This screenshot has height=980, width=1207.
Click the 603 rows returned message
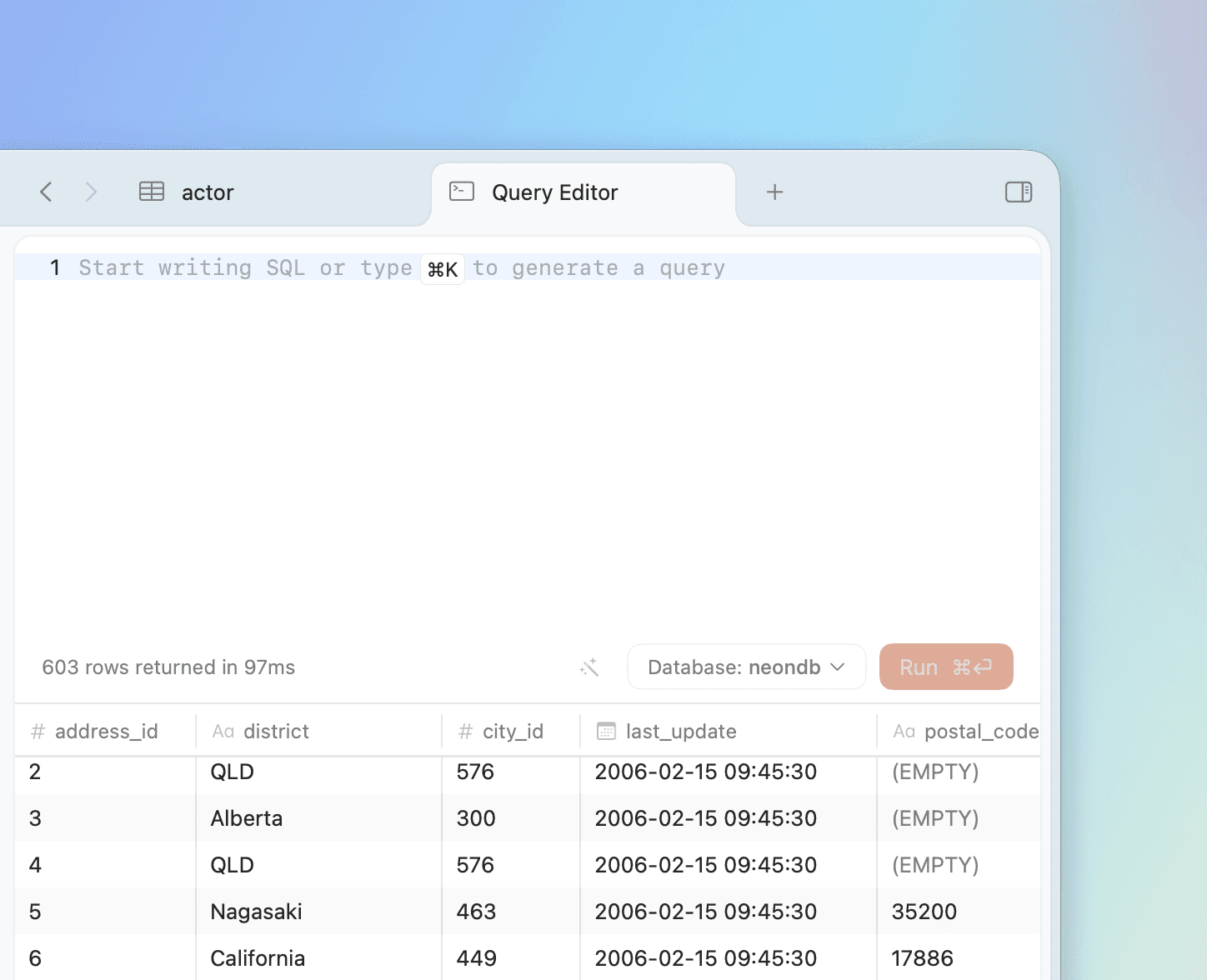168,667
